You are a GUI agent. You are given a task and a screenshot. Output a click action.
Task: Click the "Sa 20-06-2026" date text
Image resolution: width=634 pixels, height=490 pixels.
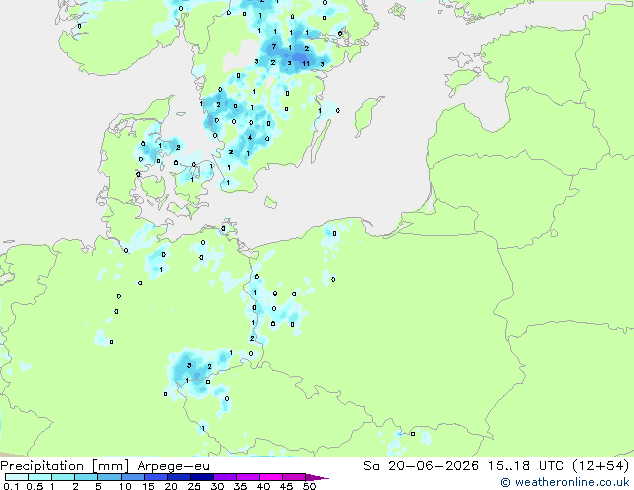pos(421,466)
